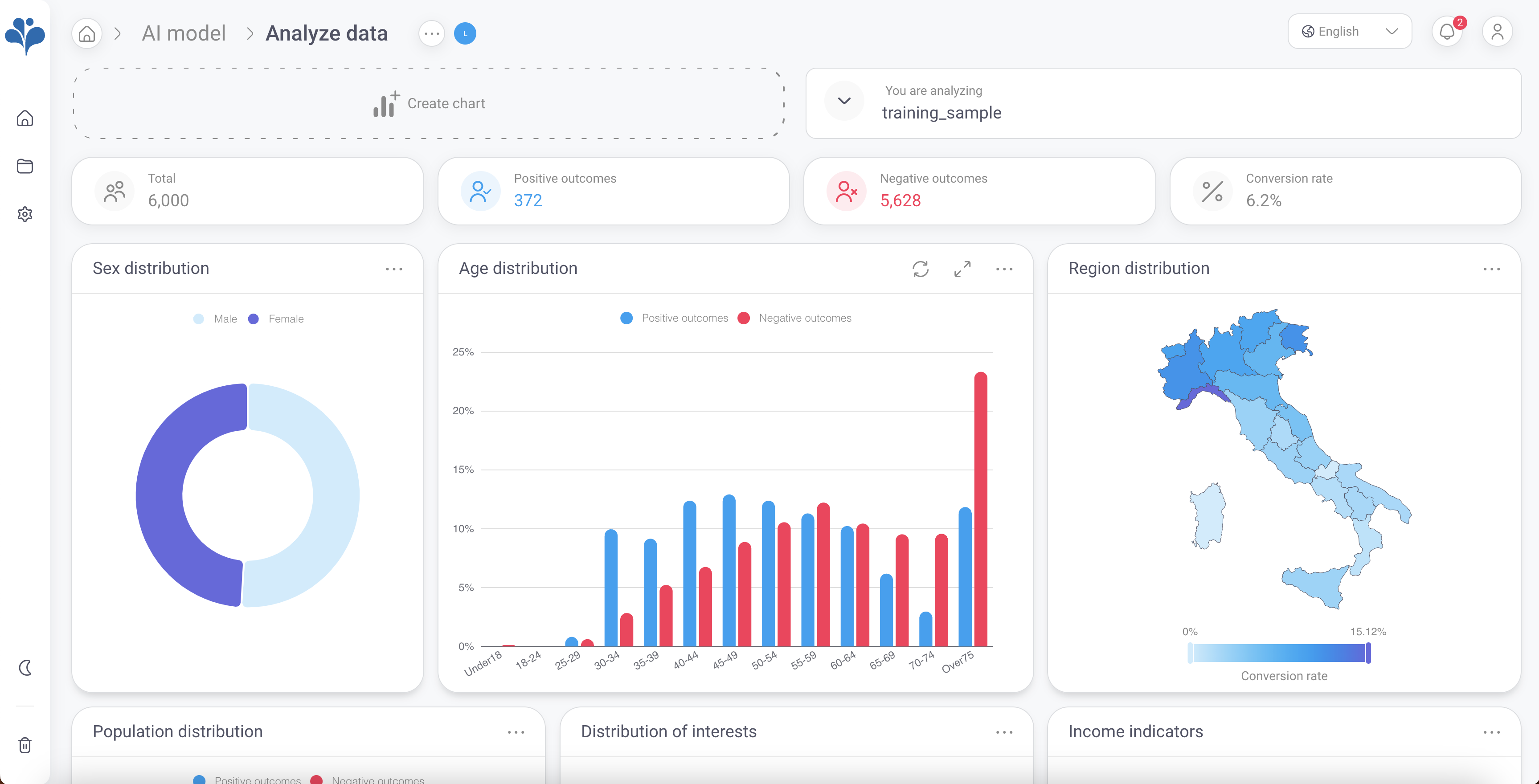Screen dimensions: 1539x784
Task: Open the trash icon in the sidebar
Action: pos(25,745)
